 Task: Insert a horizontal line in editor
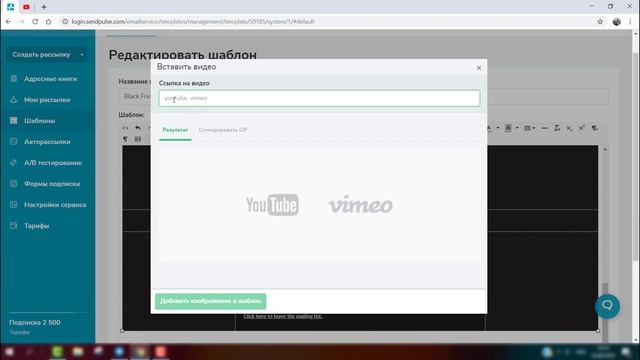coord(544,128)
